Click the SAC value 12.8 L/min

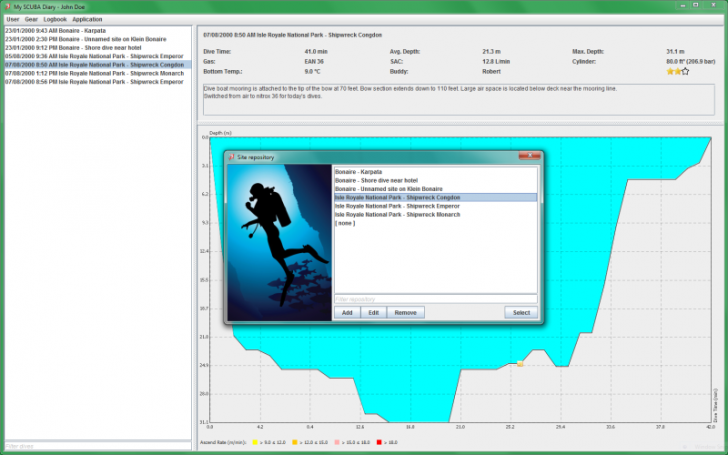[x=496, y=61]
